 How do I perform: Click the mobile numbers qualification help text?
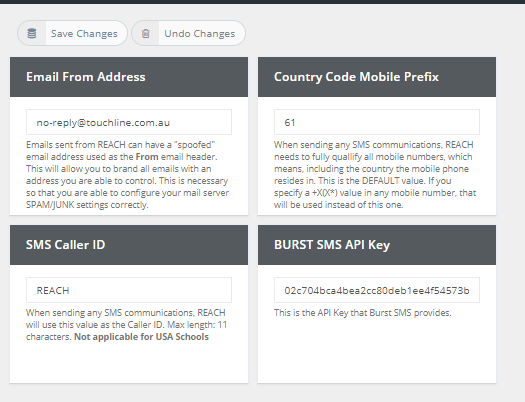(375, 175)
